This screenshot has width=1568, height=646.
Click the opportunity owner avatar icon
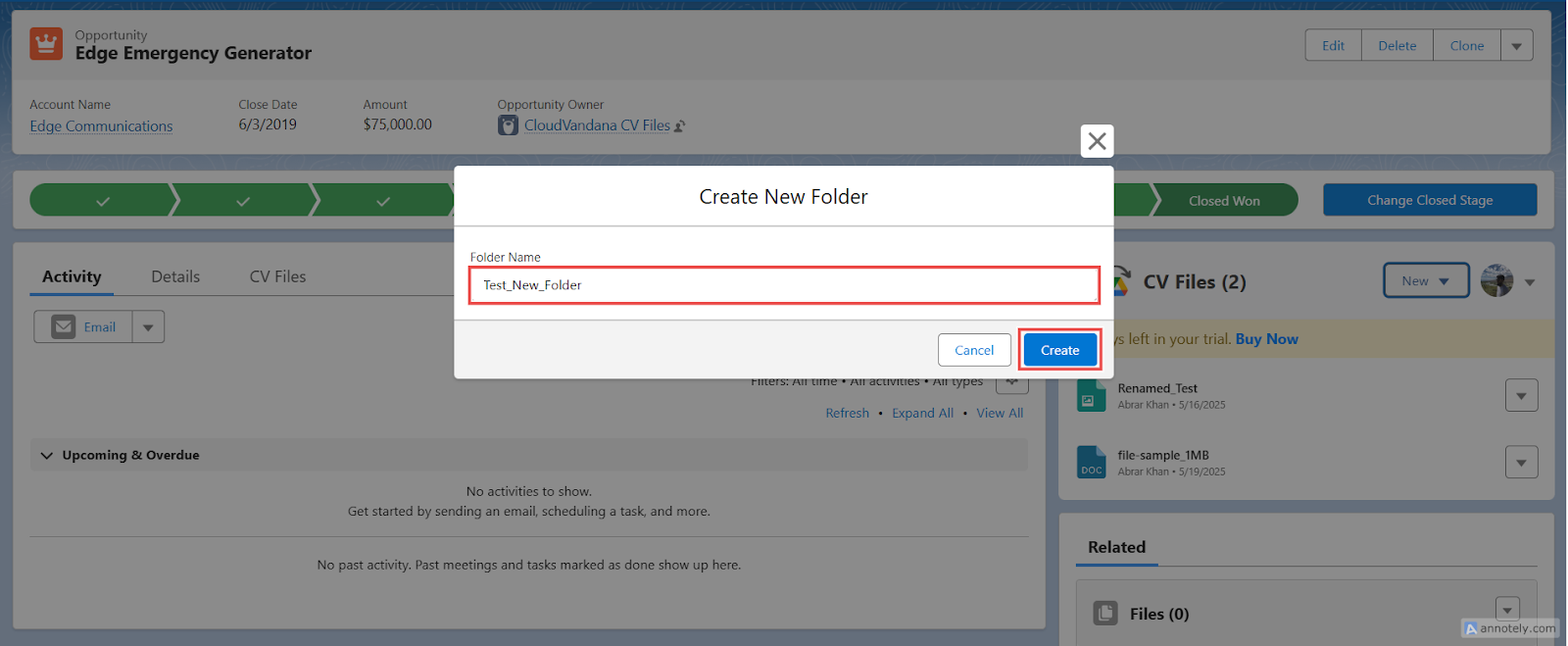pos(508,125)
